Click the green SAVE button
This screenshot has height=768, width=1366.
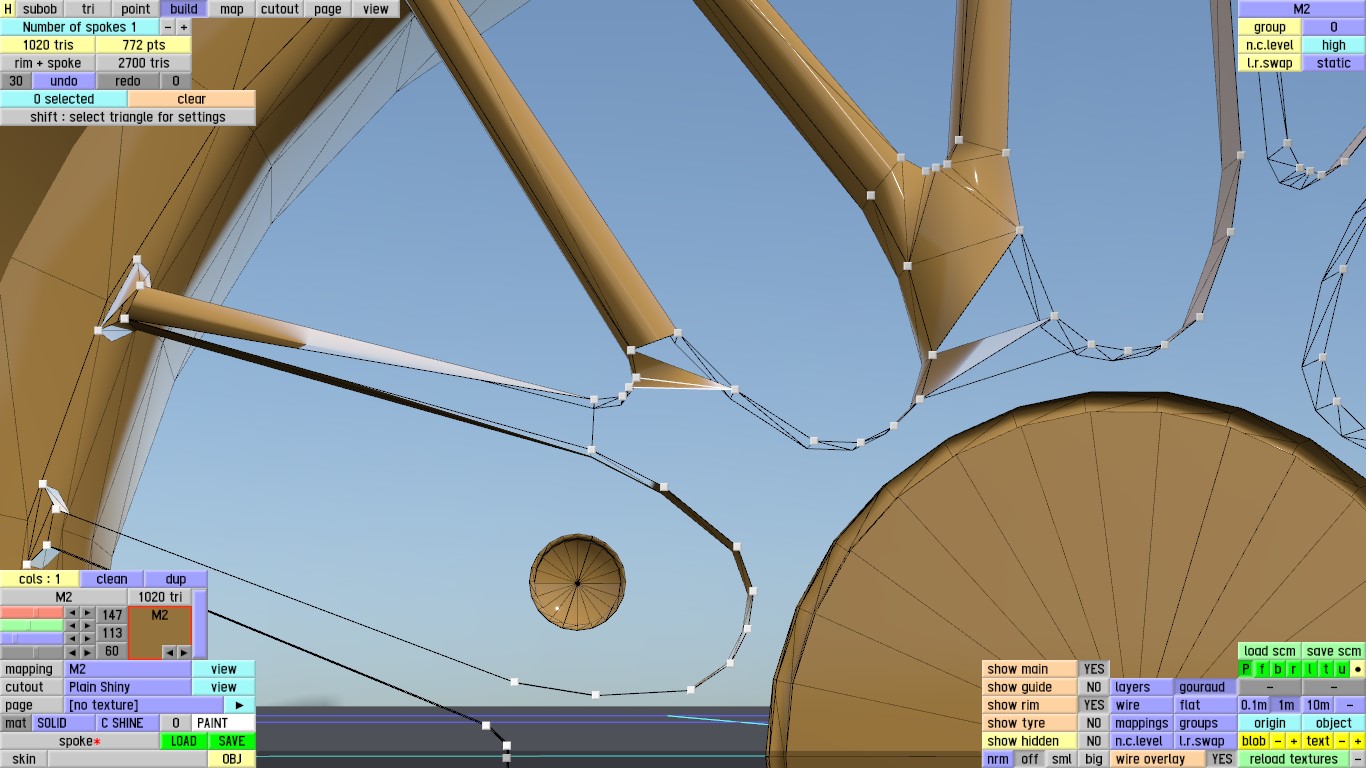click(232, 741)
